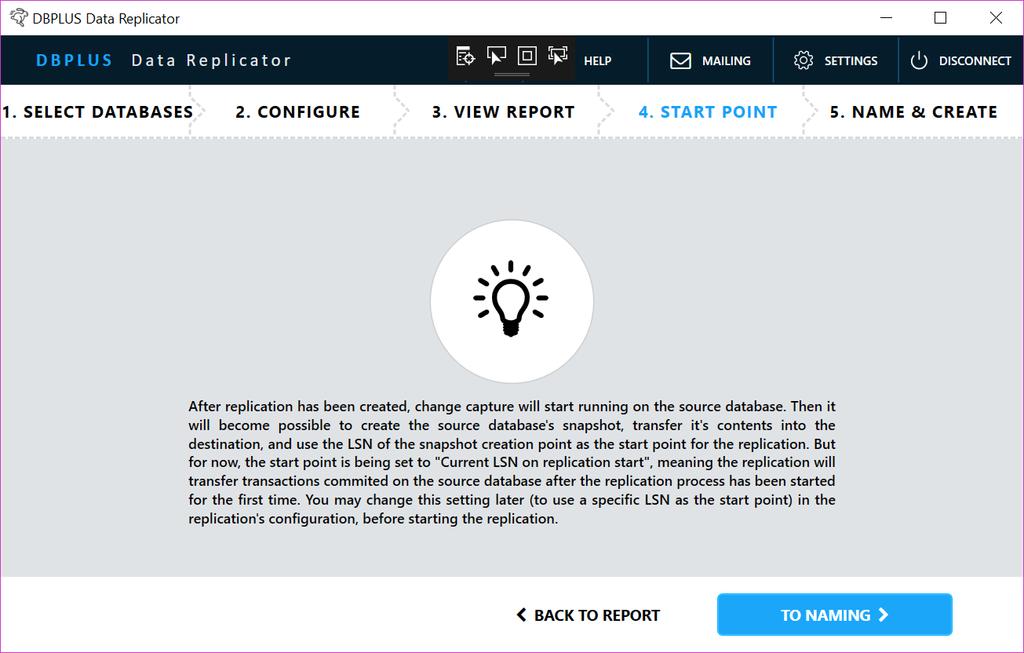Open SETTINGS via the gear icon
Image resolution: width=1024 pixels, height=653 pixels.
pos(803,60)
